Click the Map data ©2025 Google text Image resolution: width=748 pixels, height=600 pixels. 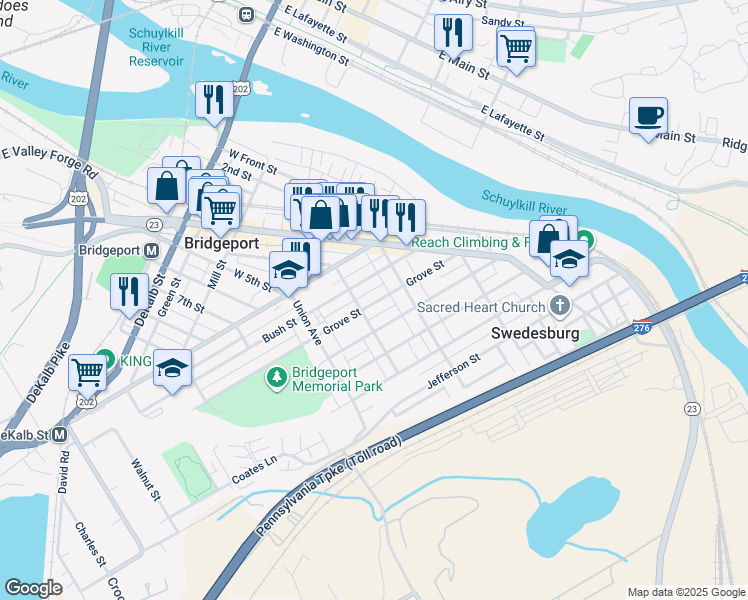686,592
